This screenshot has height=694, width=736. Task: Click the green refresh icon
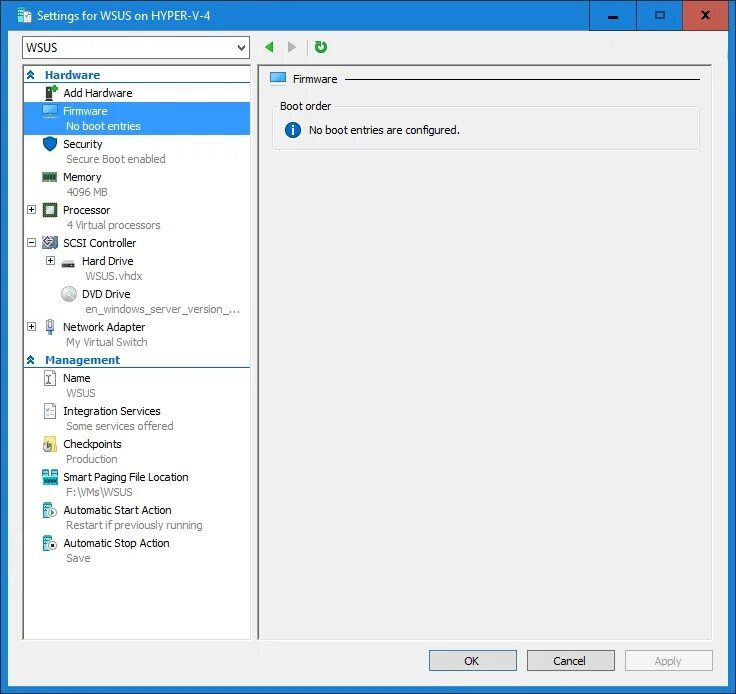click(x=321, y=47)
